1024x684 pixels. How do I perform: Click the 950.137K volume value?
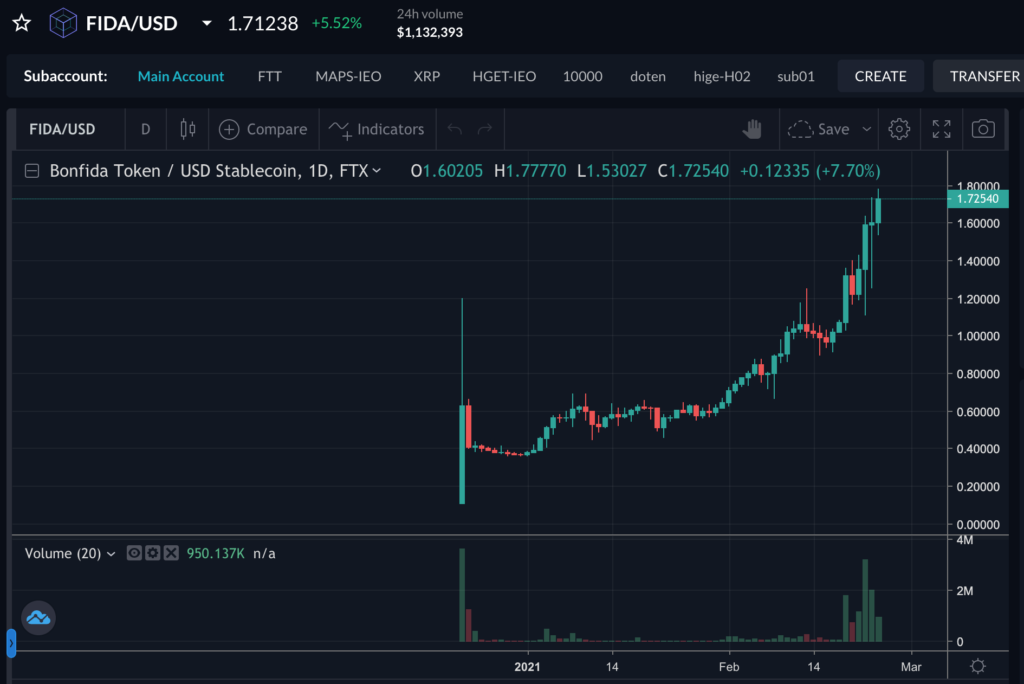(x=216, y=553)
